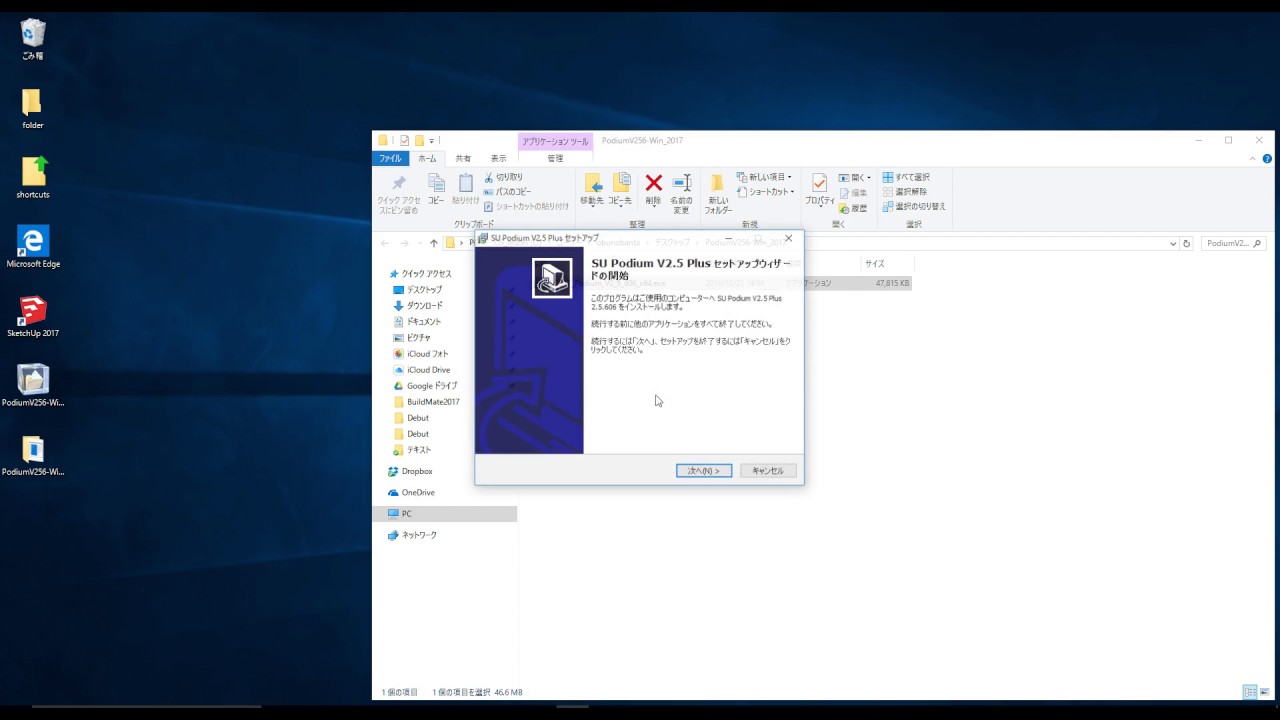Image resolution: width=1280 pixels, height=720 pixels.
Task: Select ドキュメント in navigation pane
Action: (x=417, y=321)
